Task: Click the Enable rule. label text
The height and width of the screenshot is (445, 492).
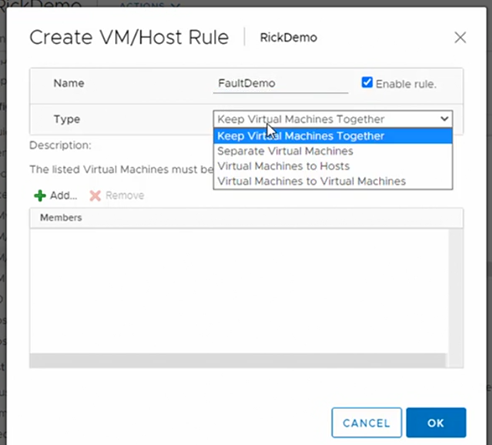Action: (406, 84)
